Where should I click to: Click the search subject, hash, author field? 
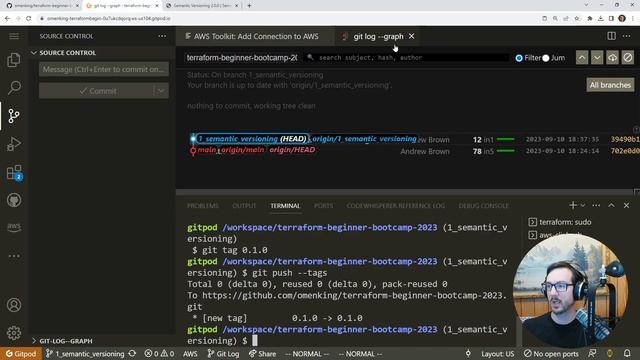point(407,58)
